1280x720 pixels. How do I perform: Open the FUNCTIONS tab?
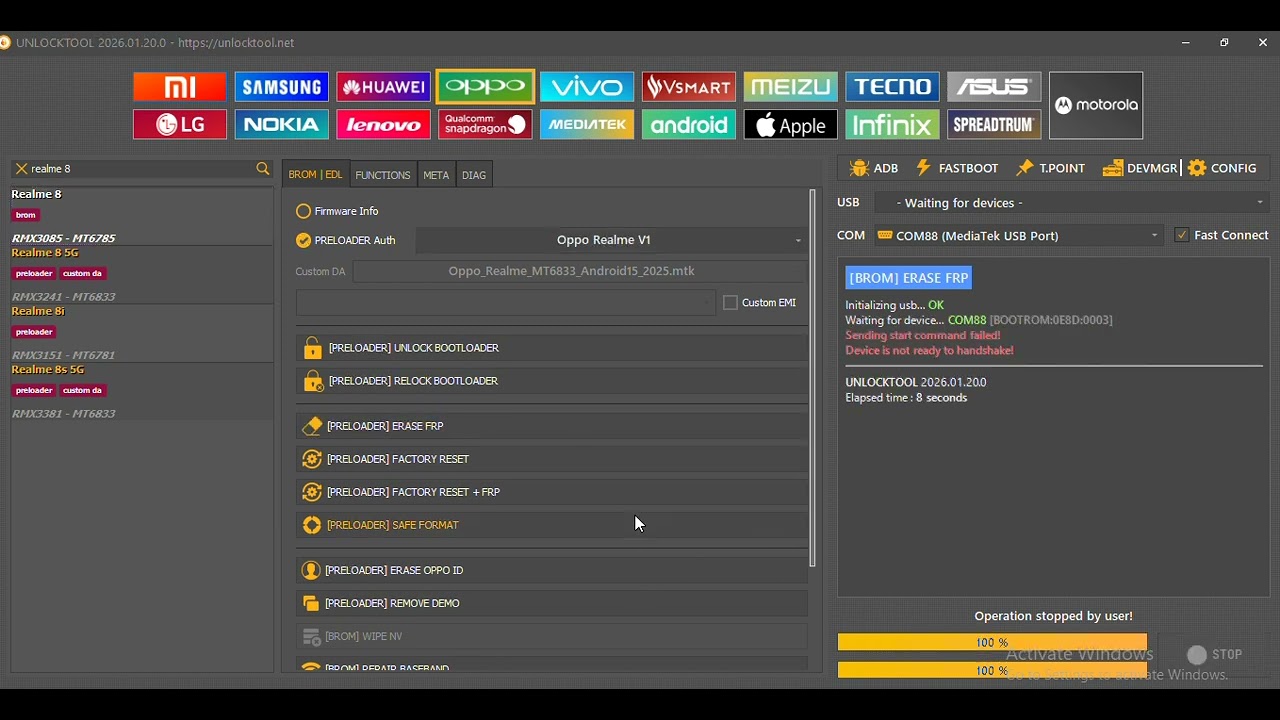tap(383, 175)
